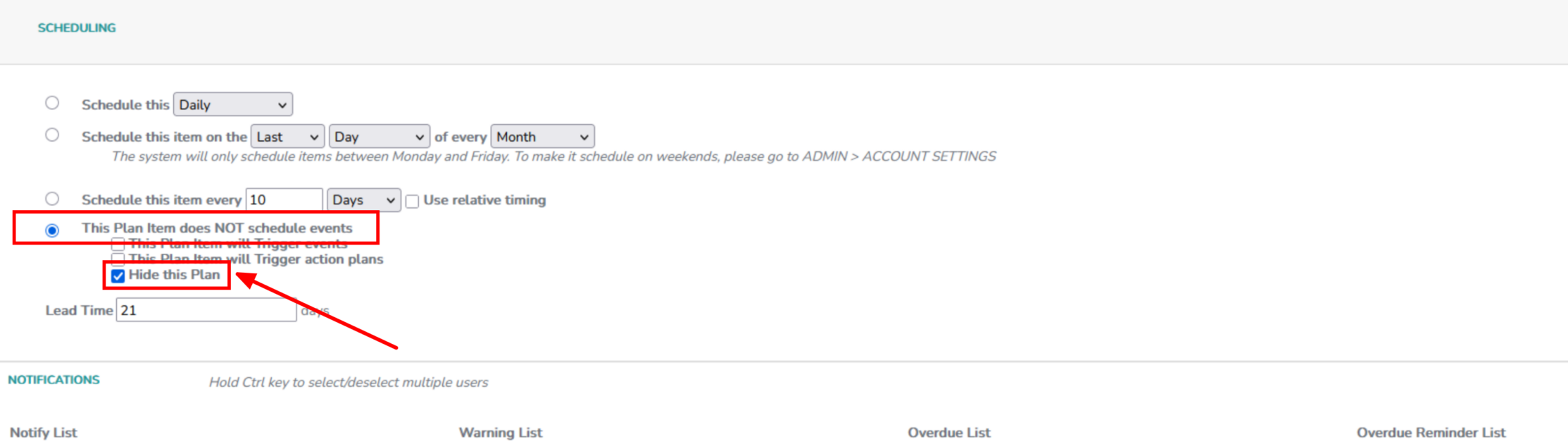Click the Overdue Reminder List label
This screenshot has height=444, width=1568.
pyautogui.click(x=1431, y=433)
